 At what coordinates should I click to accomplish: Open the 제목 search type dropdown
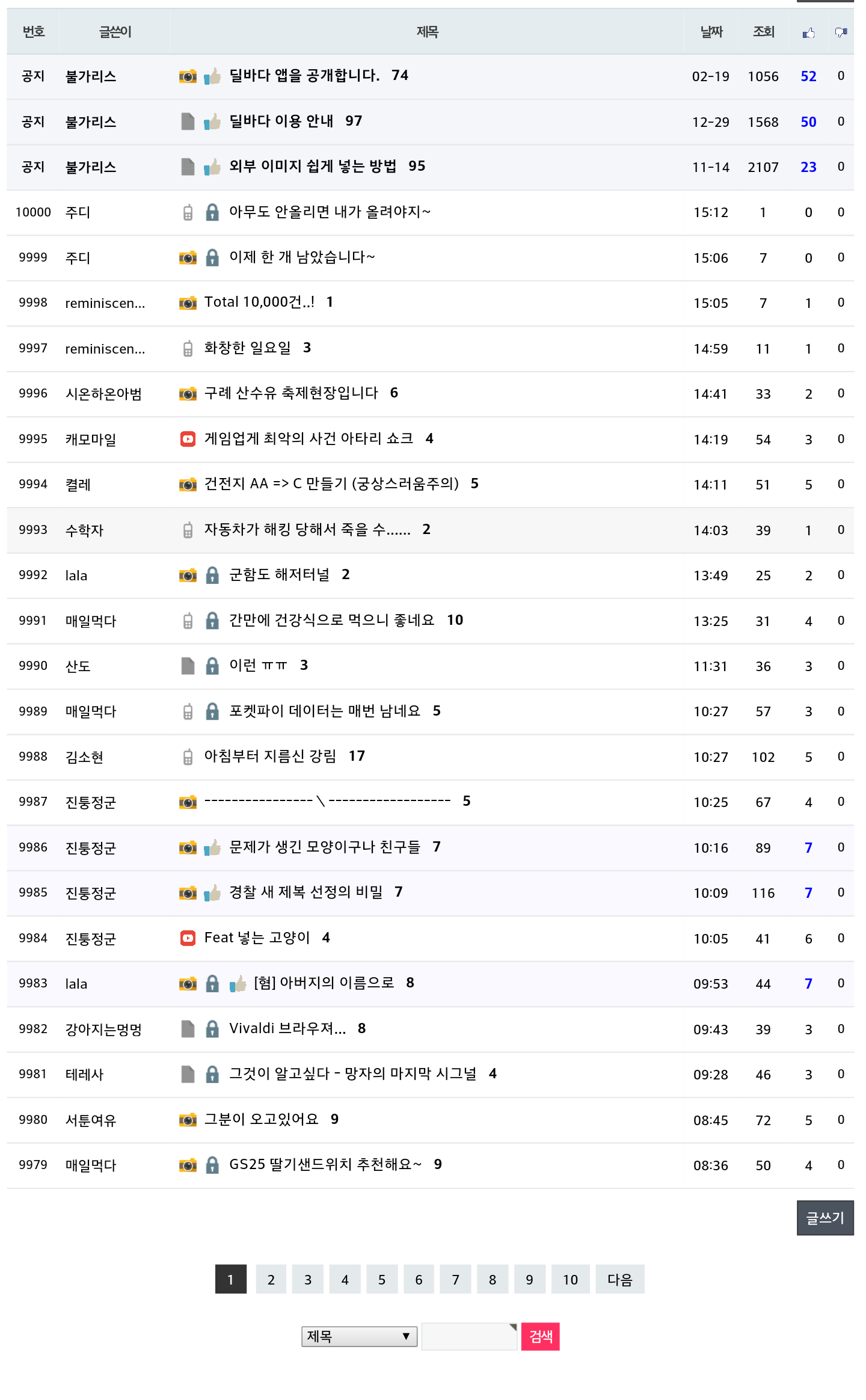tap(359, 1336)
